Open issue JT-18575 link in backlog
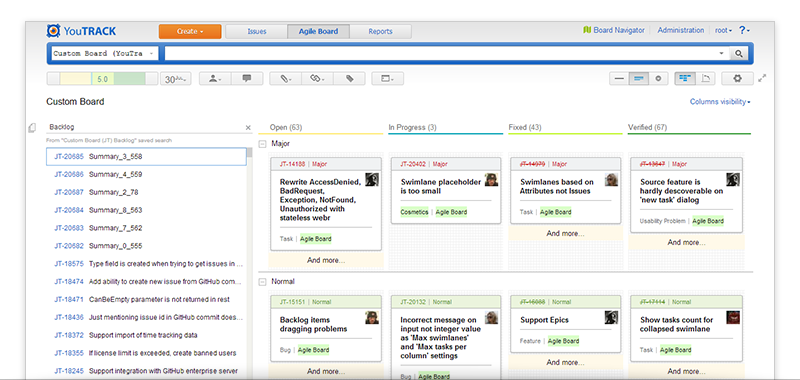Viewport: 800px width, 380px height. coord(69,264)
